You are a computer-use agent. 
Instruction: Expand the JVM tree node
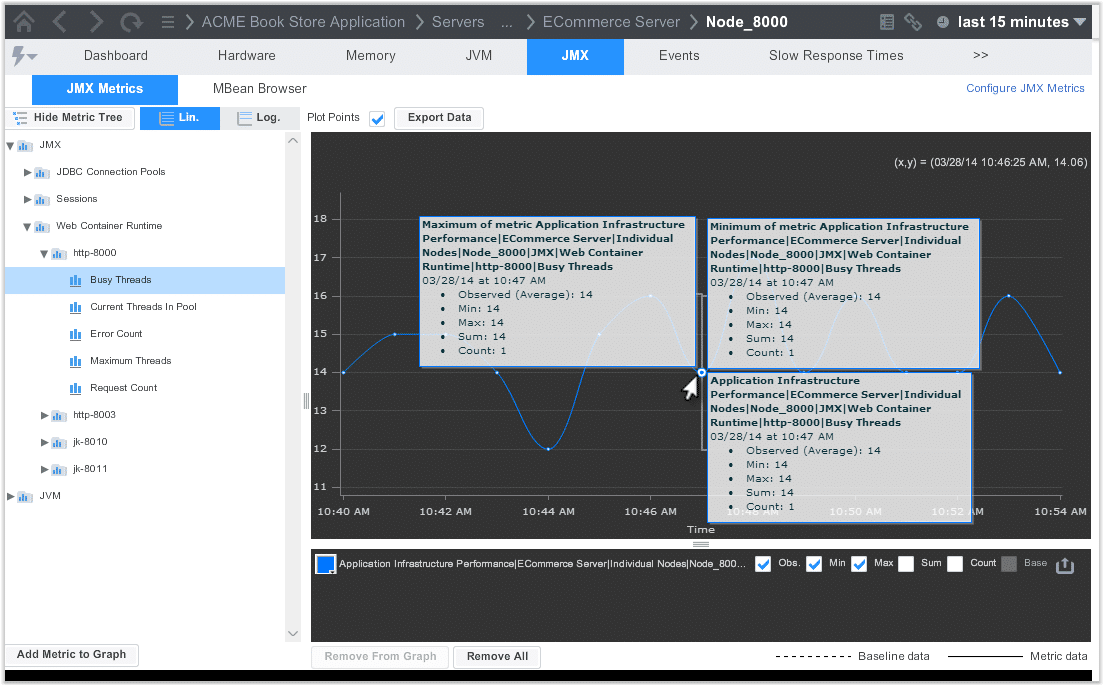pos(10,496)
